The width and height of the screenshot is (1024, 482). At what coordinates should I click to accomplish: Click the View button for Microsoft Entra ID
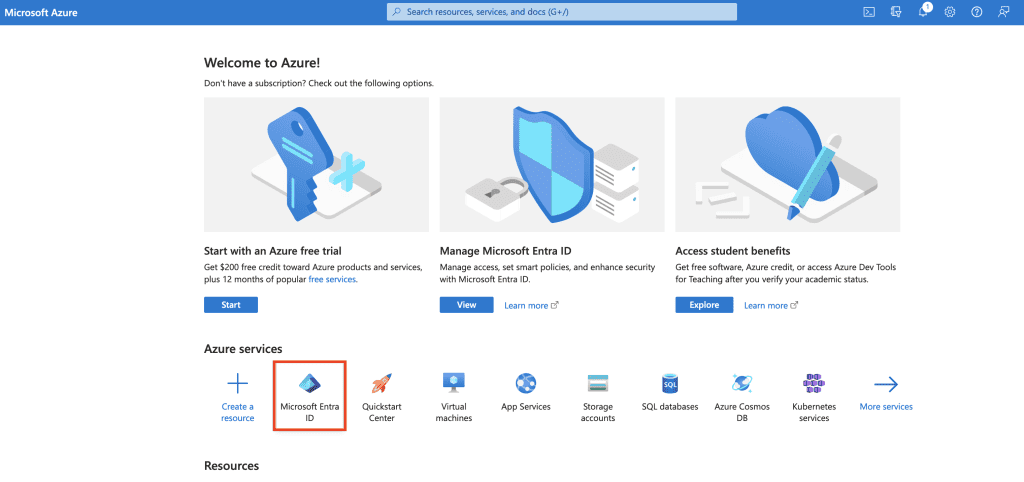466,305
